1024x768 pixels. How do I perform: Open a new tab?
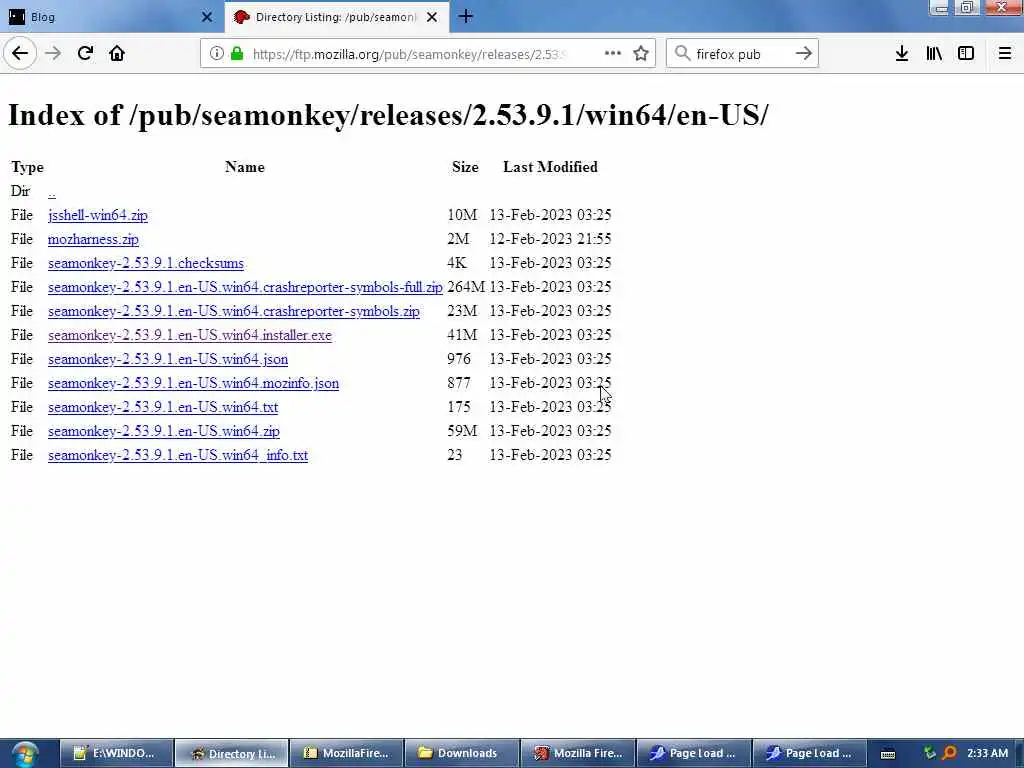click(x=466, y=16)
